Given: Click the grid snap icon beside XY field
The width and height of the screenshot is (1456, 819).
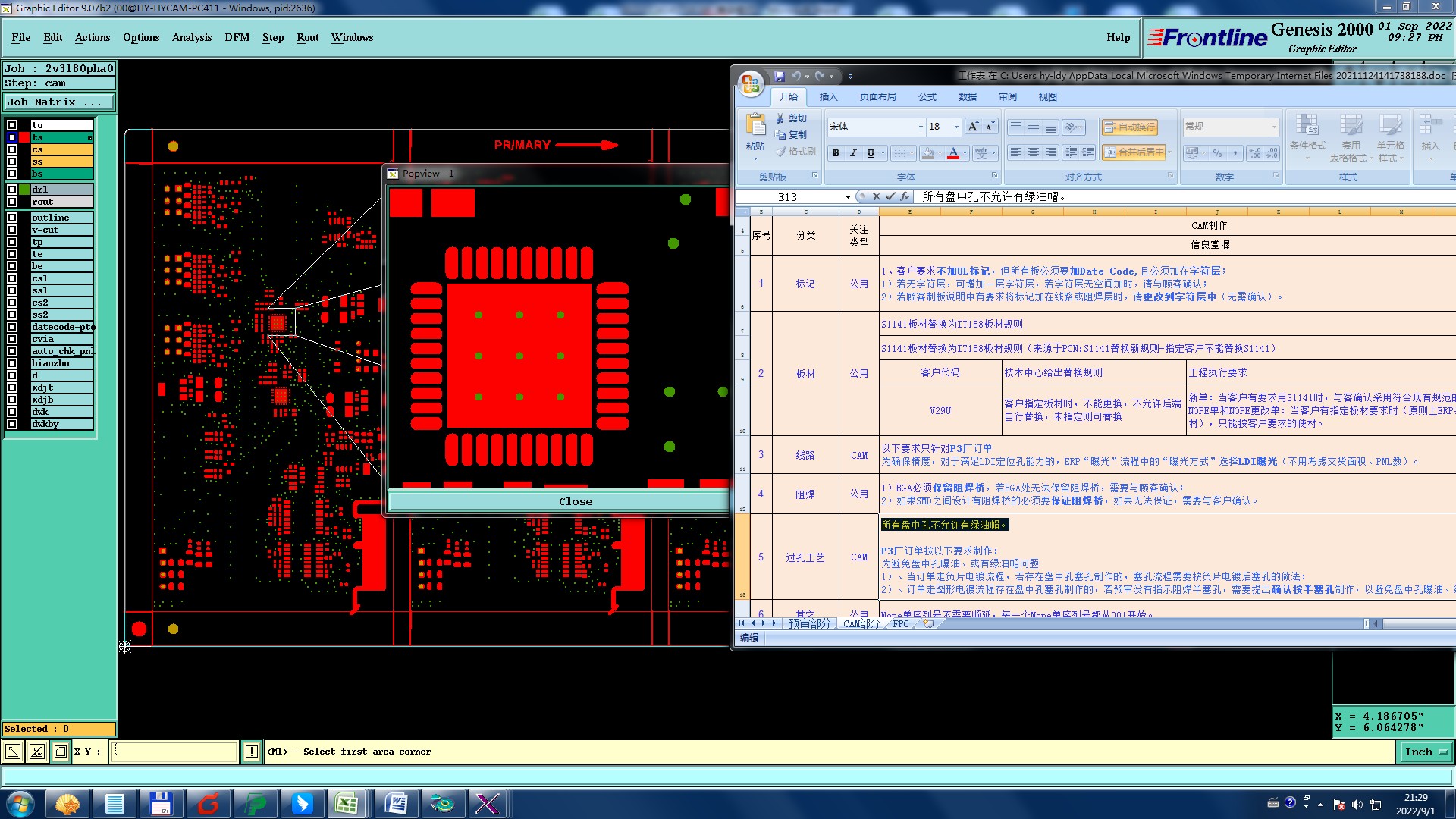Looking at the screenshot, I should (61, 752).
